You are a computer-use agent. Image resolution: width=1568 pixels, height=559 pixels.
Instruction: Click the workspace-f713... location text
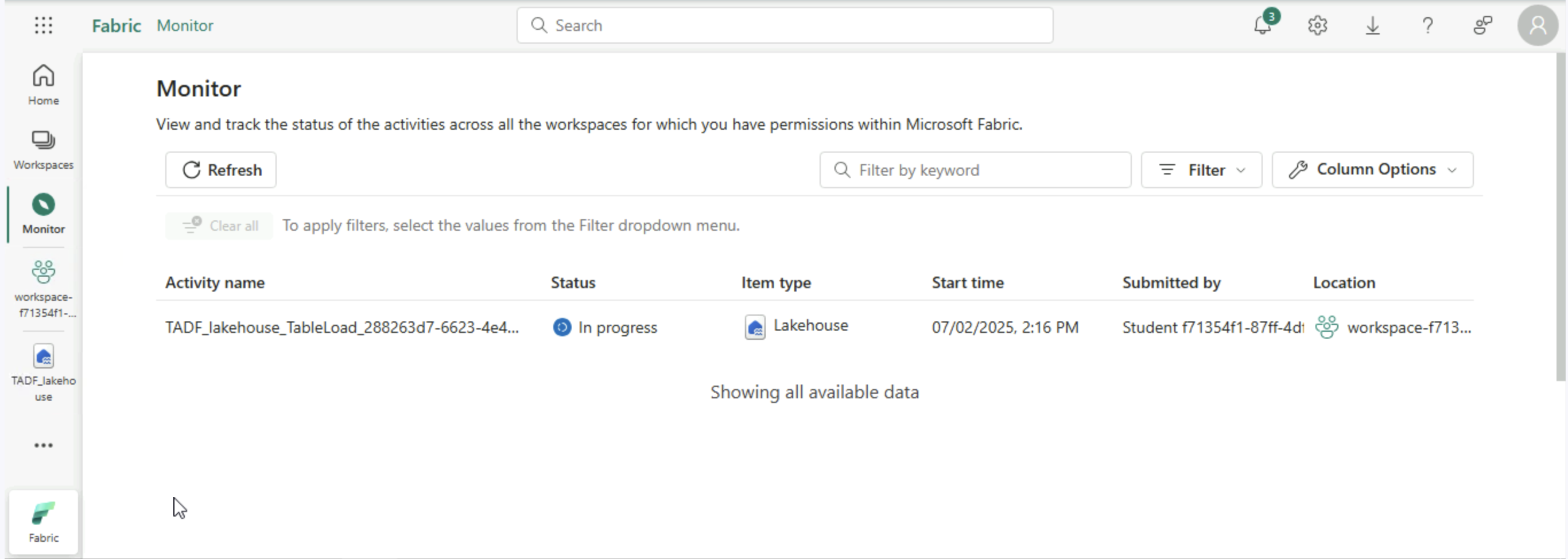point(1409,328)
